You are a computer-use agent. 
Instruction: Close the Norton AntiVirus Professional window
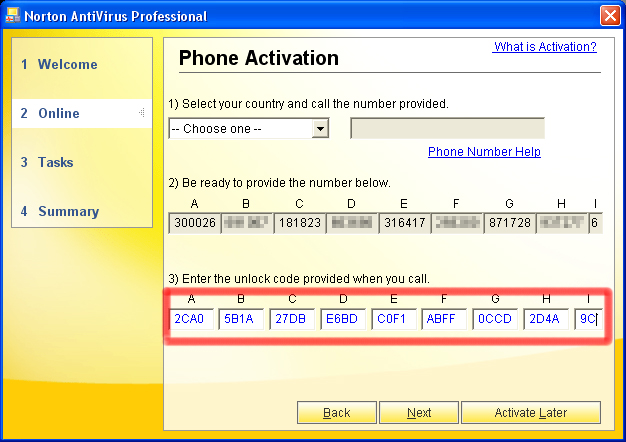click(x=609, y=16)
